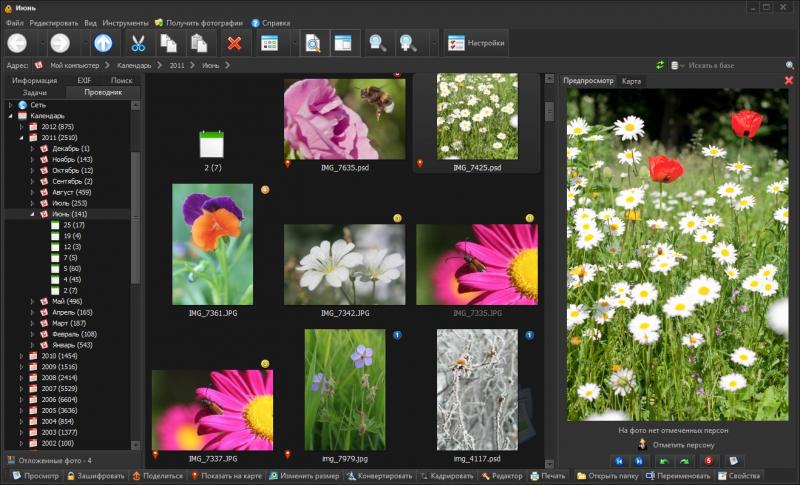This screenshot has width=800, height=485.
Task: Open the view mode dropdown arrow
Action: [294, 43]
